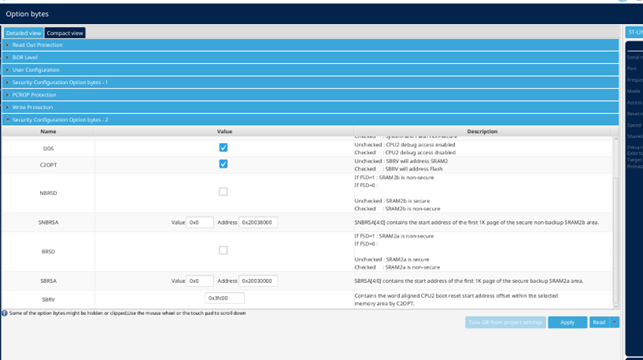Click the Read button
Image resolution: width=643 pixels, height=360 pixels.
599,322
